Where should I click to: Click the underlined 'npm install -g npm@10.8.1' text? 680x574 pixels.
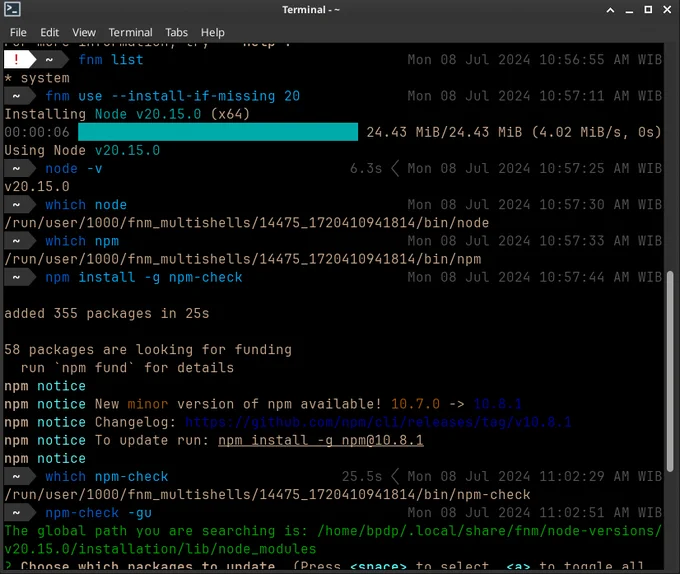click(320, 440)
